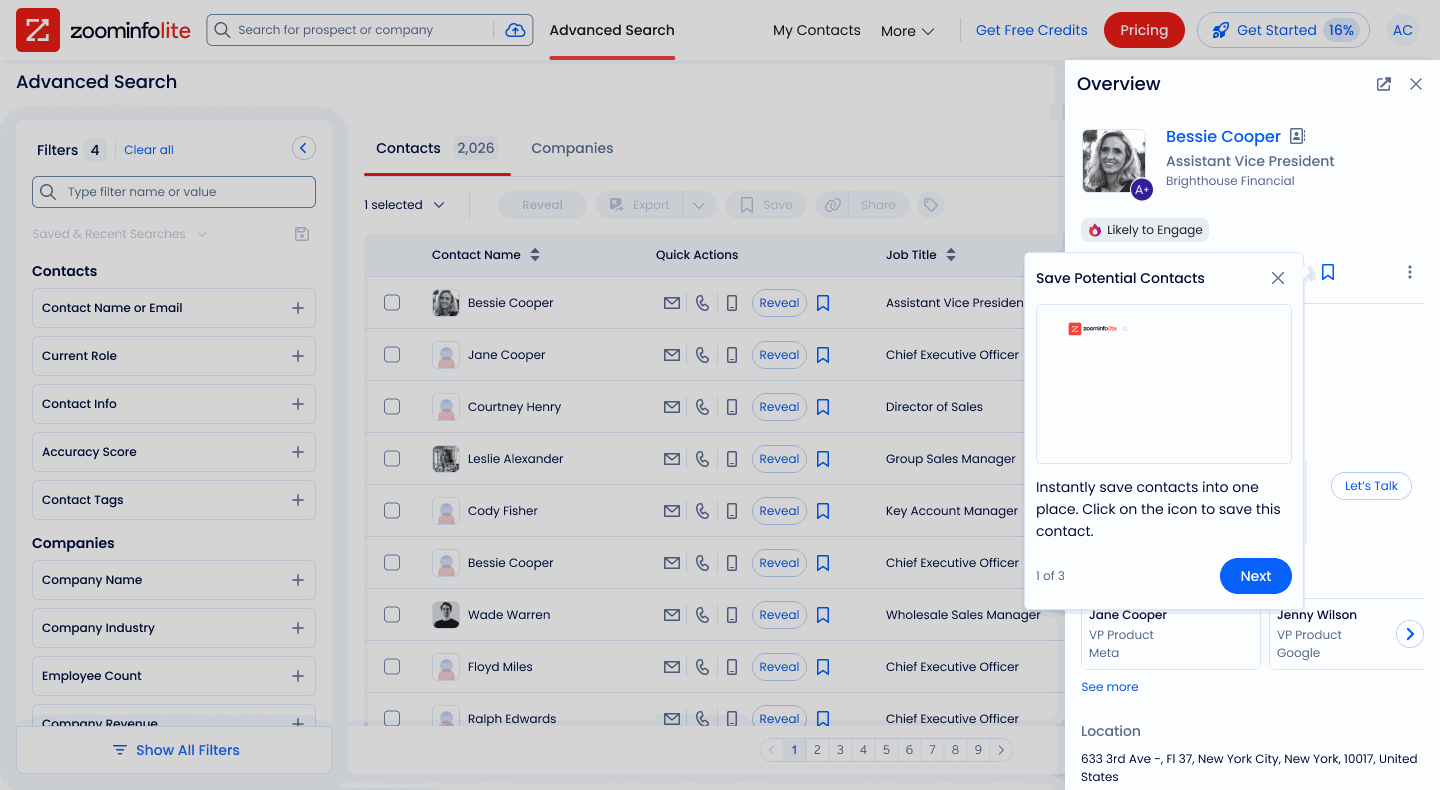Click Bessie Cooper's profile photo in Overview

point(1114,161)
